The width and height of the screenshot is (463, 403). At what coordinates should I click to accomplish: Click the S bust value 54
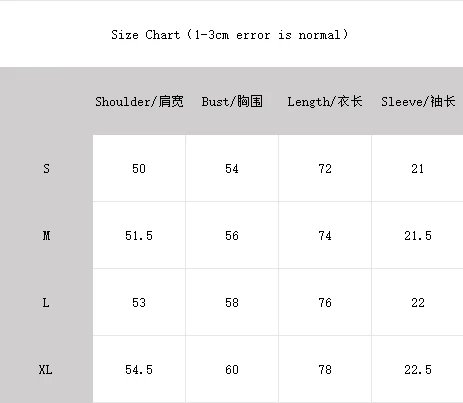coord(232,169)
